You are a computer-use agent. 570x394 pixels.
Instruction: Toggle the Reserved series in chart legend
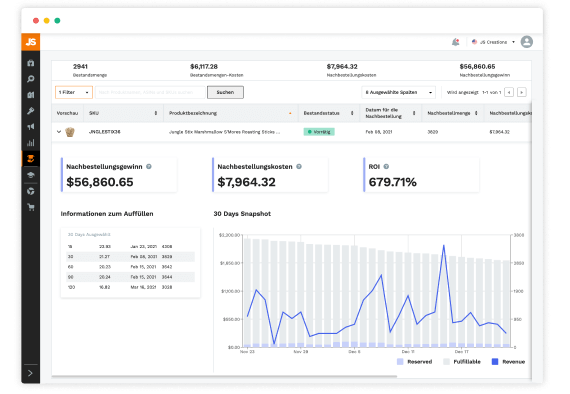coord(414,362)
